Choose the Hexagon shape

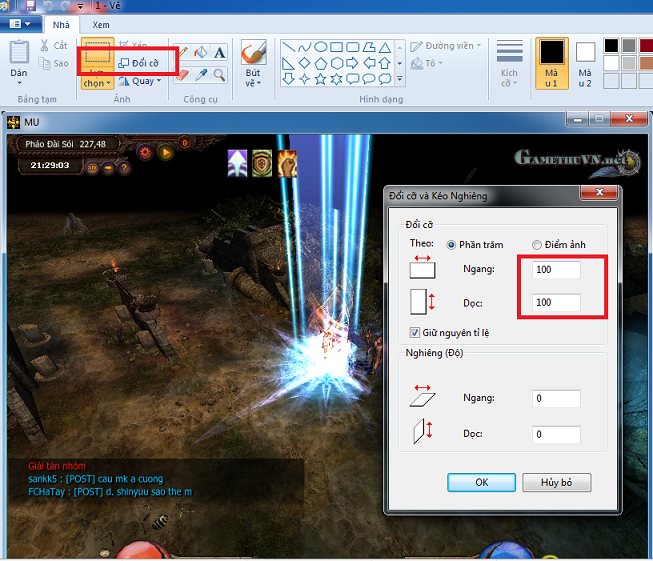tap(336, 63)
